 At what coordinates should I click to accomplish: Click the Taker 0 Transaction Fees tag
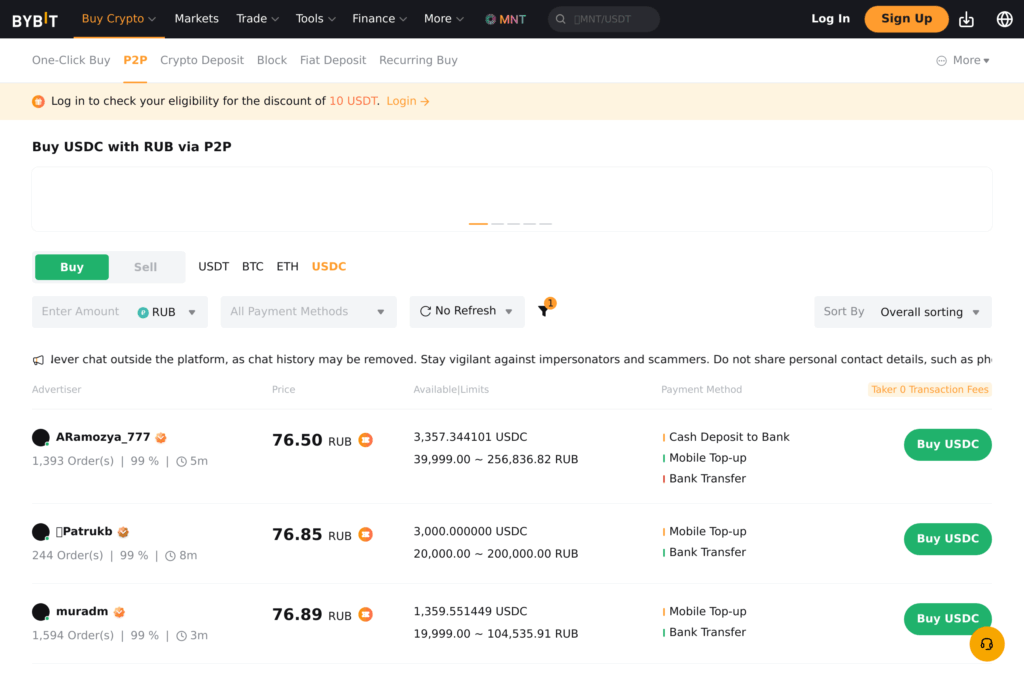[x=929, y=389]
